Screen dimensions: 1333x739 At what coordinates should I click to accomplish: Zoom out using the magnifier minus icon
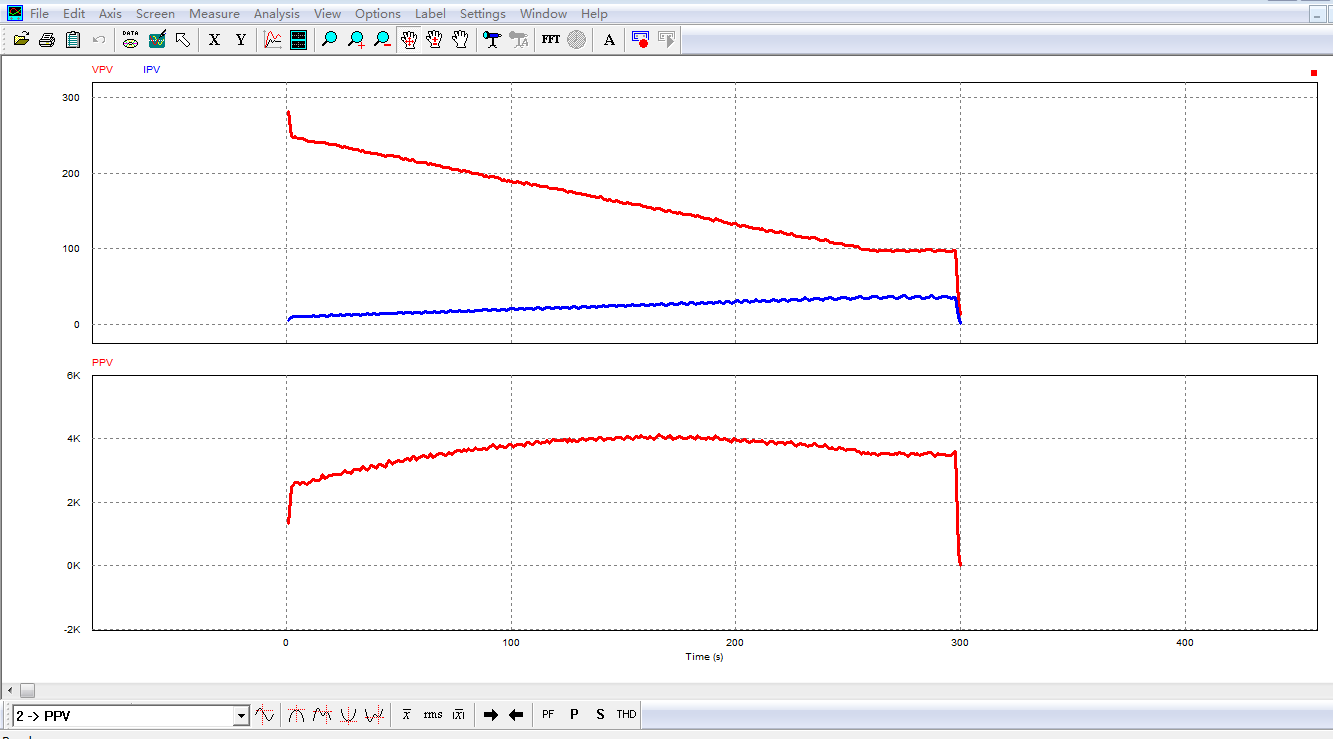[x=382, y=40]
